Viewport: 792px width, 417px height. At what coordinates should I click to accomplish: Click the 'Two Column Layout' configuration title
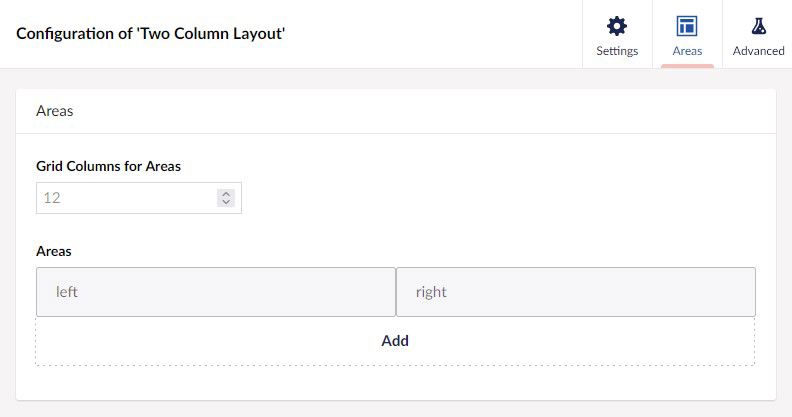point(151,33)
